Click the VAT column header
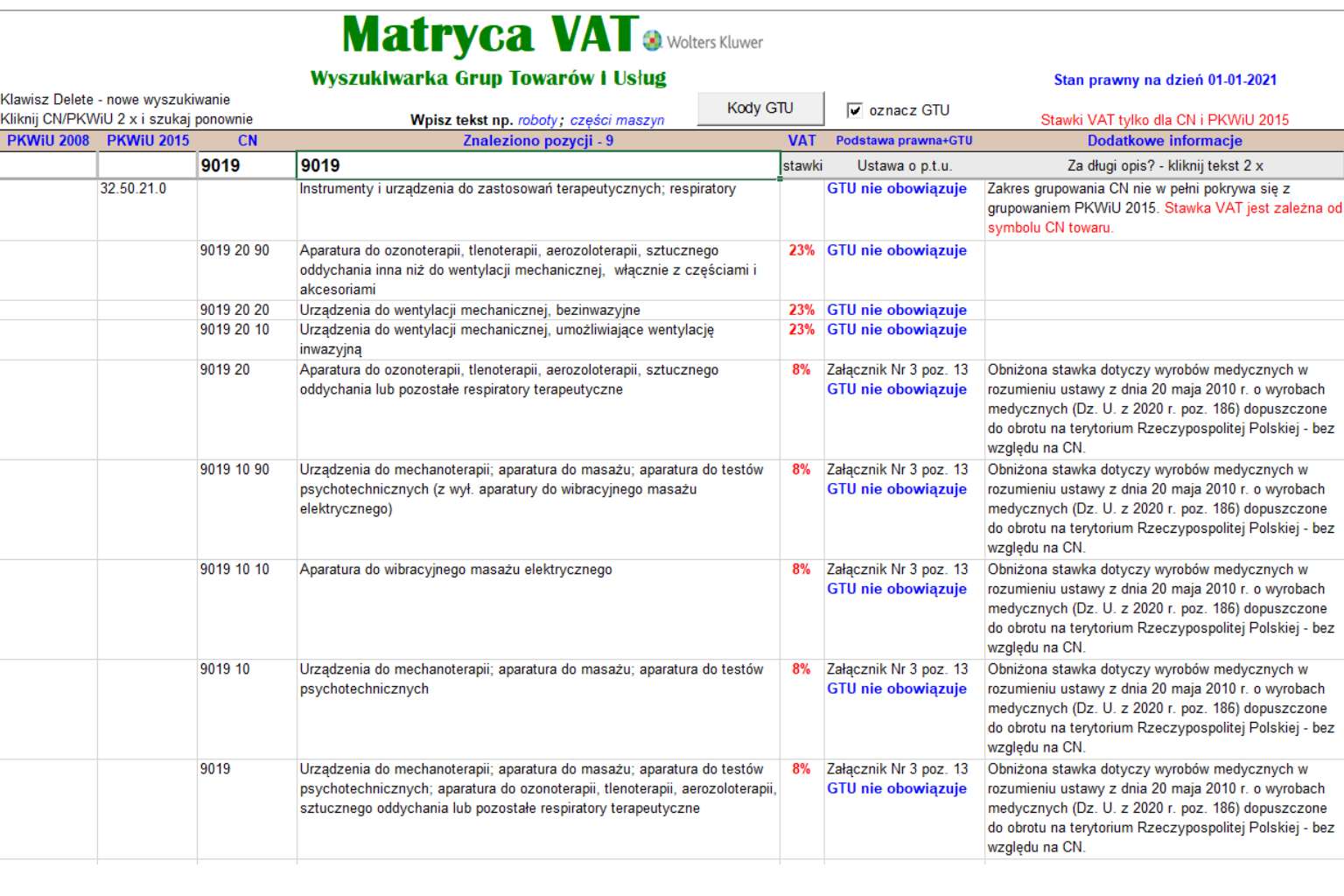 [x=801, y=141]
